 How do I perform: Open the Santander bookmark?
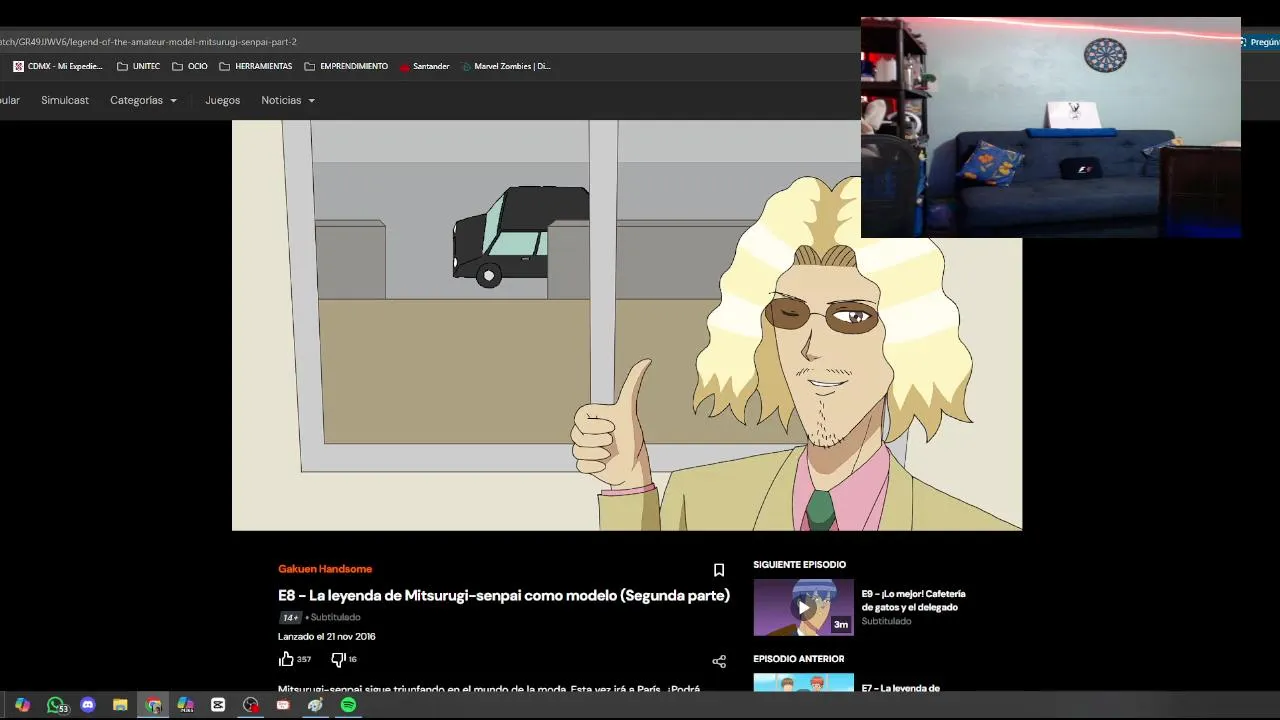[424, 66]
